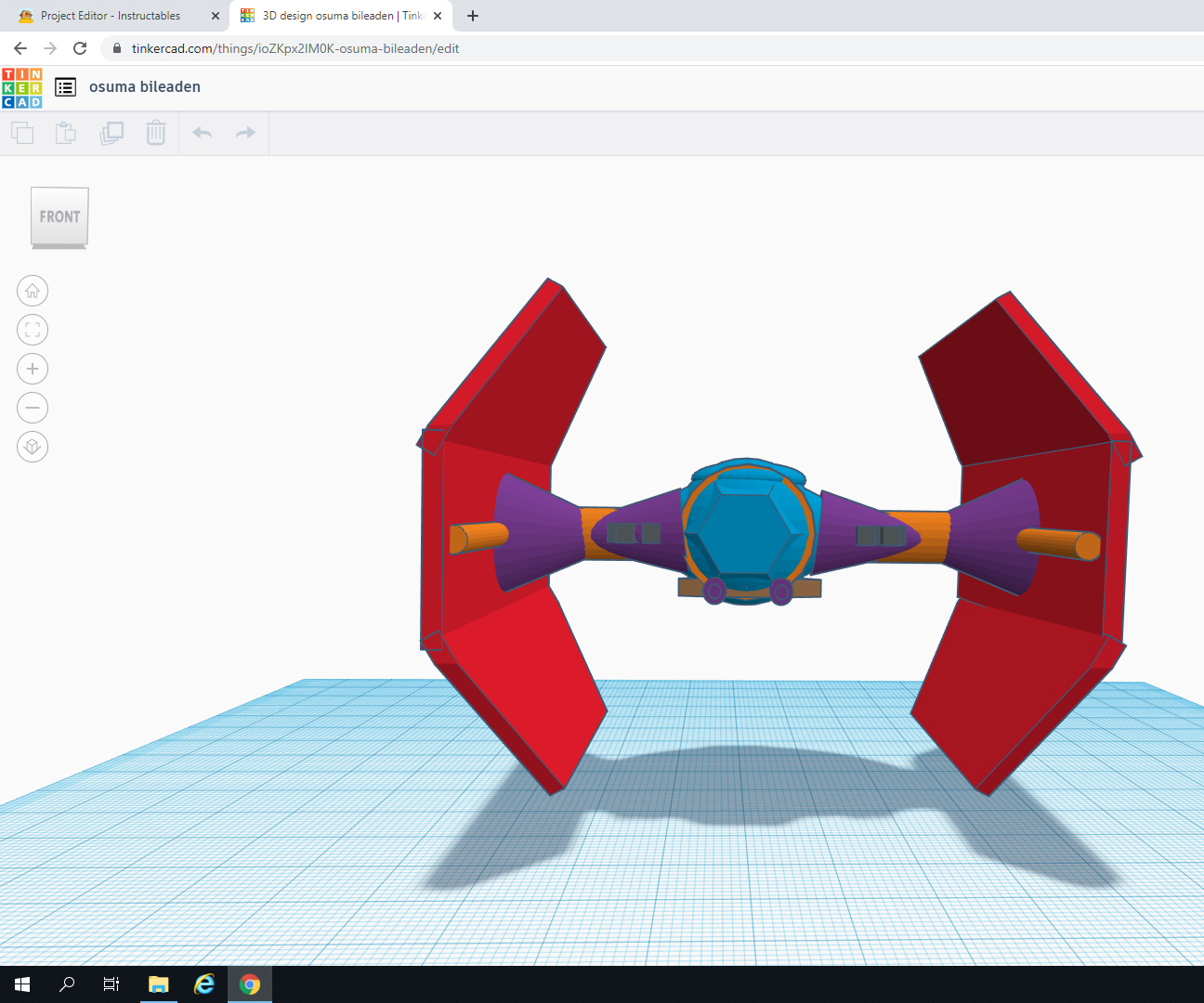Open the Windows Start menu
The height and width of the screenshot is (1003, 1204).
[22, 984]
